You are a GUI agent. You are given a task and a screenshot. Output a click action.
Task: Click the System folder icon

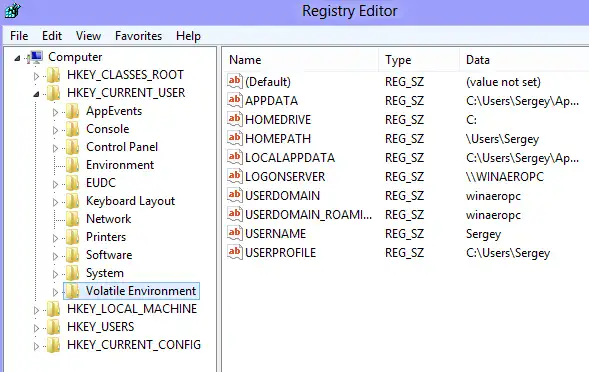point(72,273)
